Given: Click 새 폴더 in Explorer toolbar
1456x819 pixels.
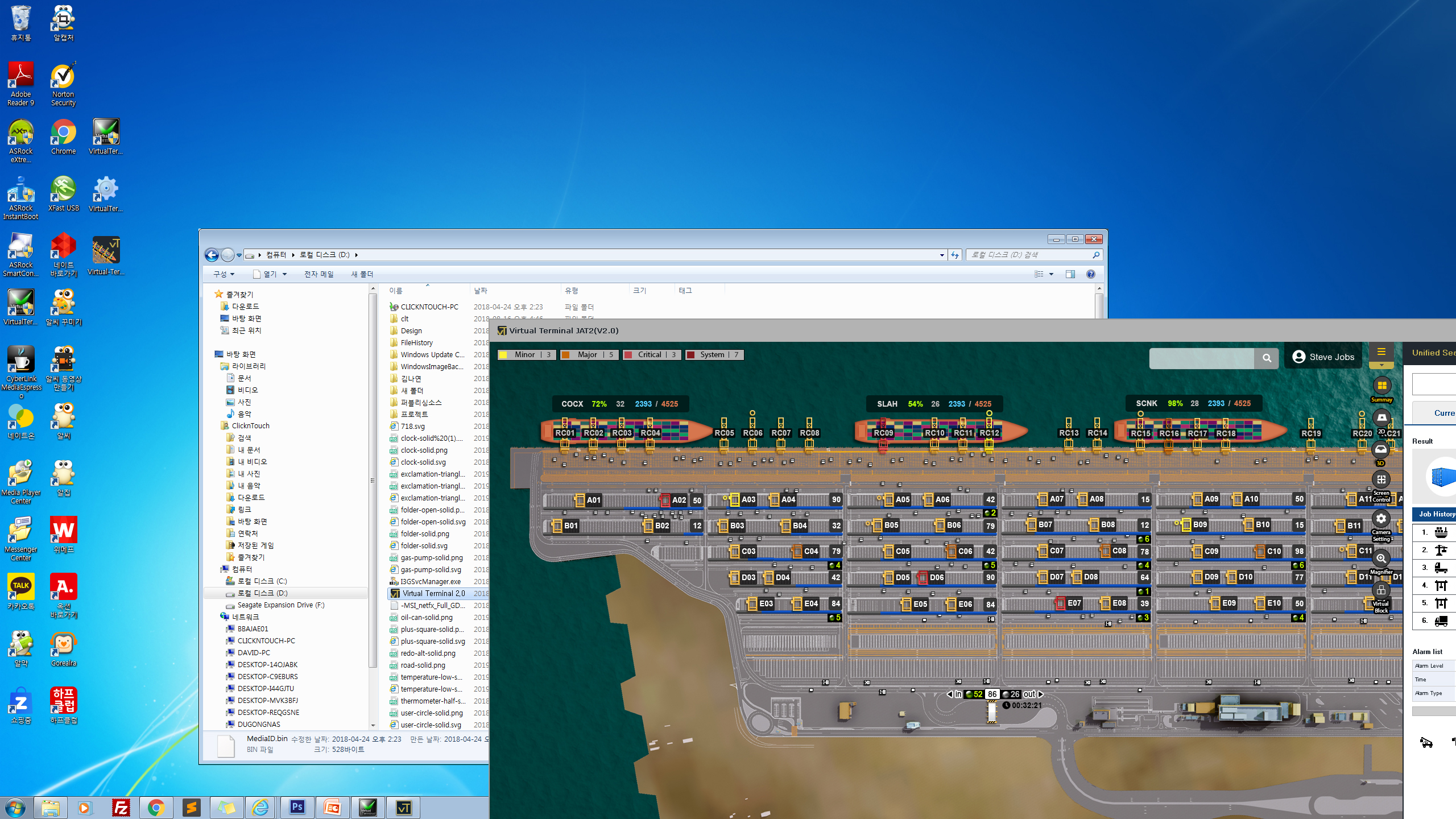Looking at the screenshot, I should (x=362, y=274).
